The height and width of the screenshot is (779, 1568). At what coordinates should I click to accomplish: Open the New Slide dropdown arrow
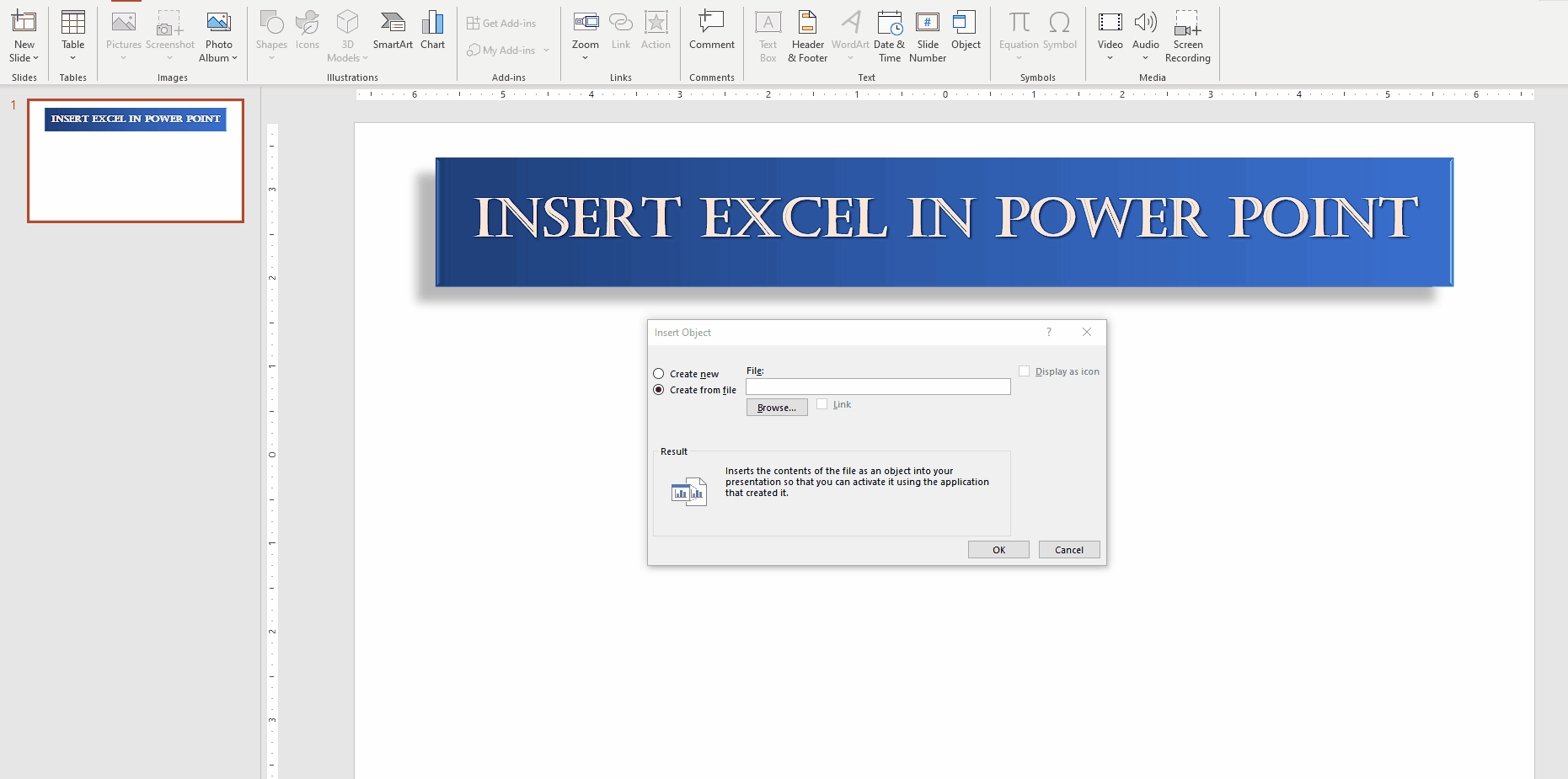coord(36,58)
